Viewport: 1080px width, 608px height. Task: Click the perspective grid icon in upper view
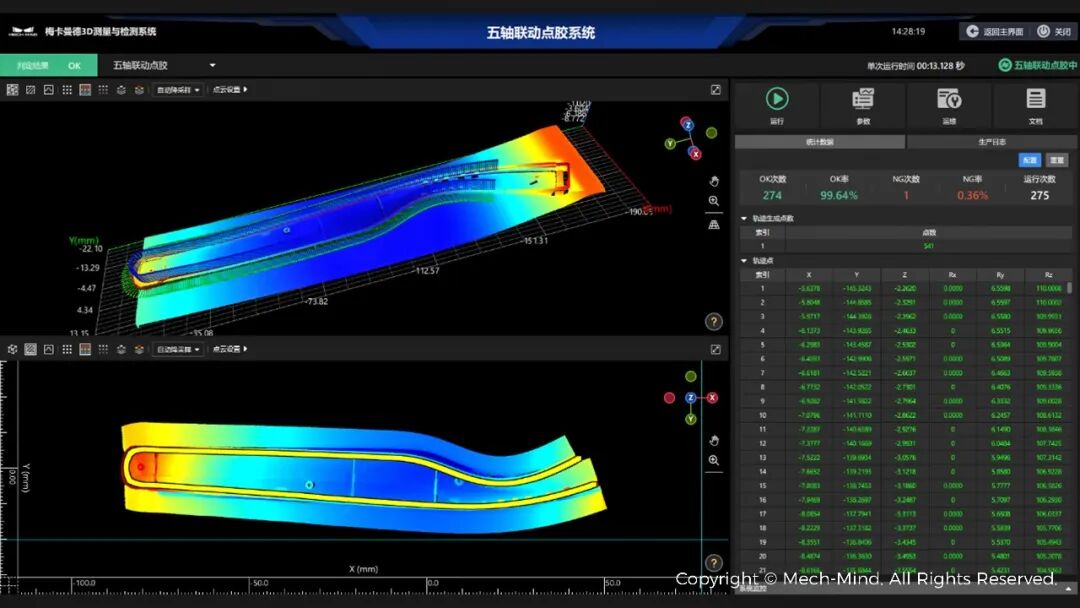[714, 224]
